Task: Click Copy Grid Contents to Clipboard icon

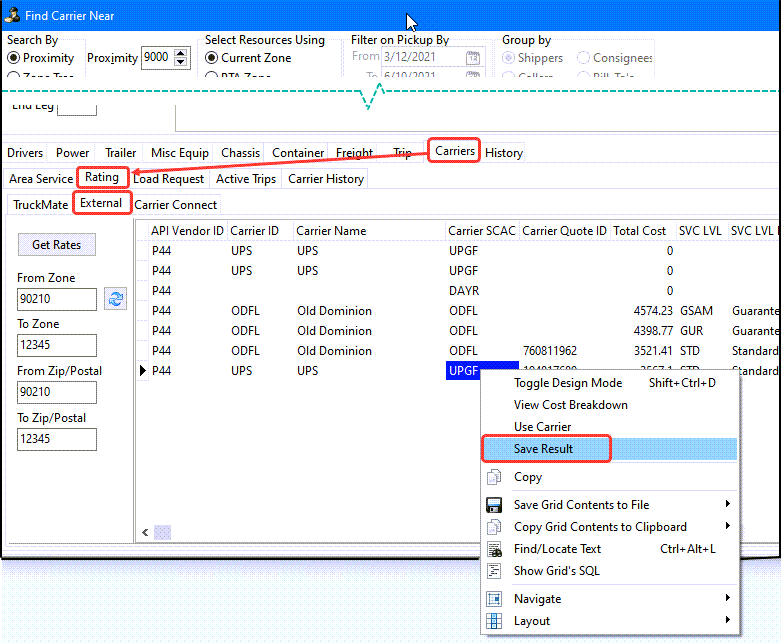Action: (494, 527)
